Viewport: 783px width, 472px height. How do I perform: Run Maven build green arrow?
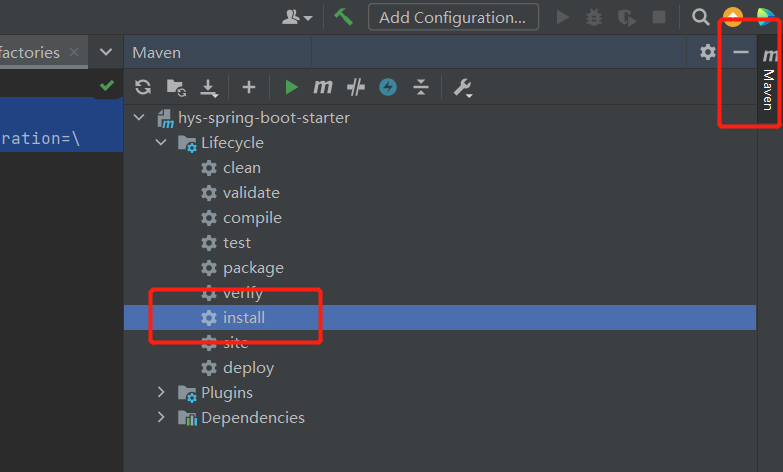point(291,87)
